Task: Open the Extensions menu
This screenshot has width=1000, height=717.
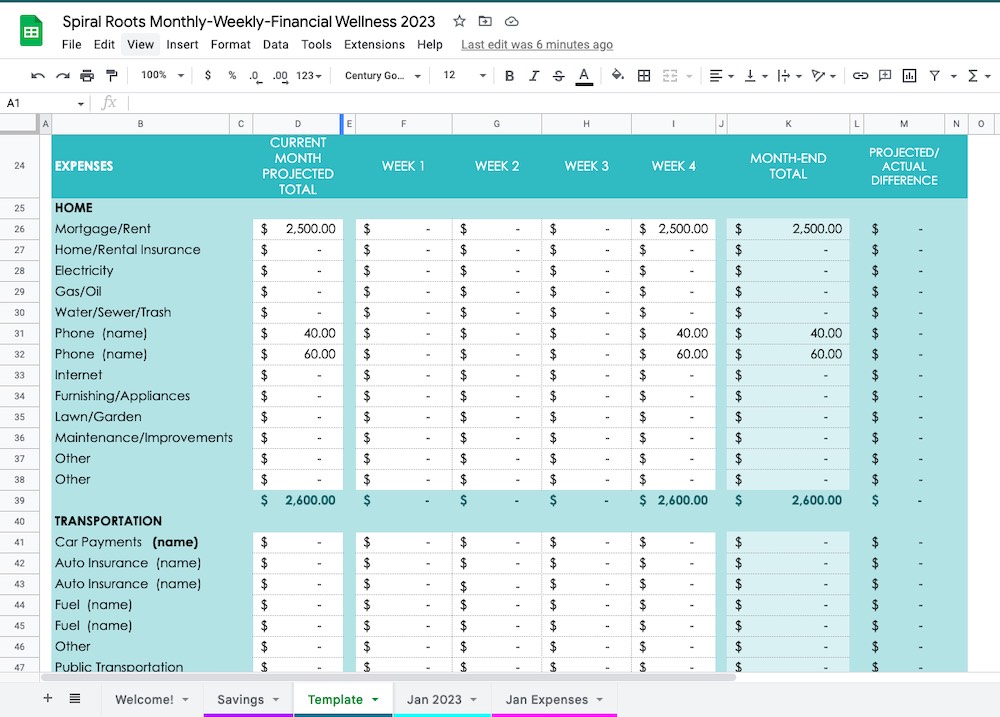Action: pos(374,44)
